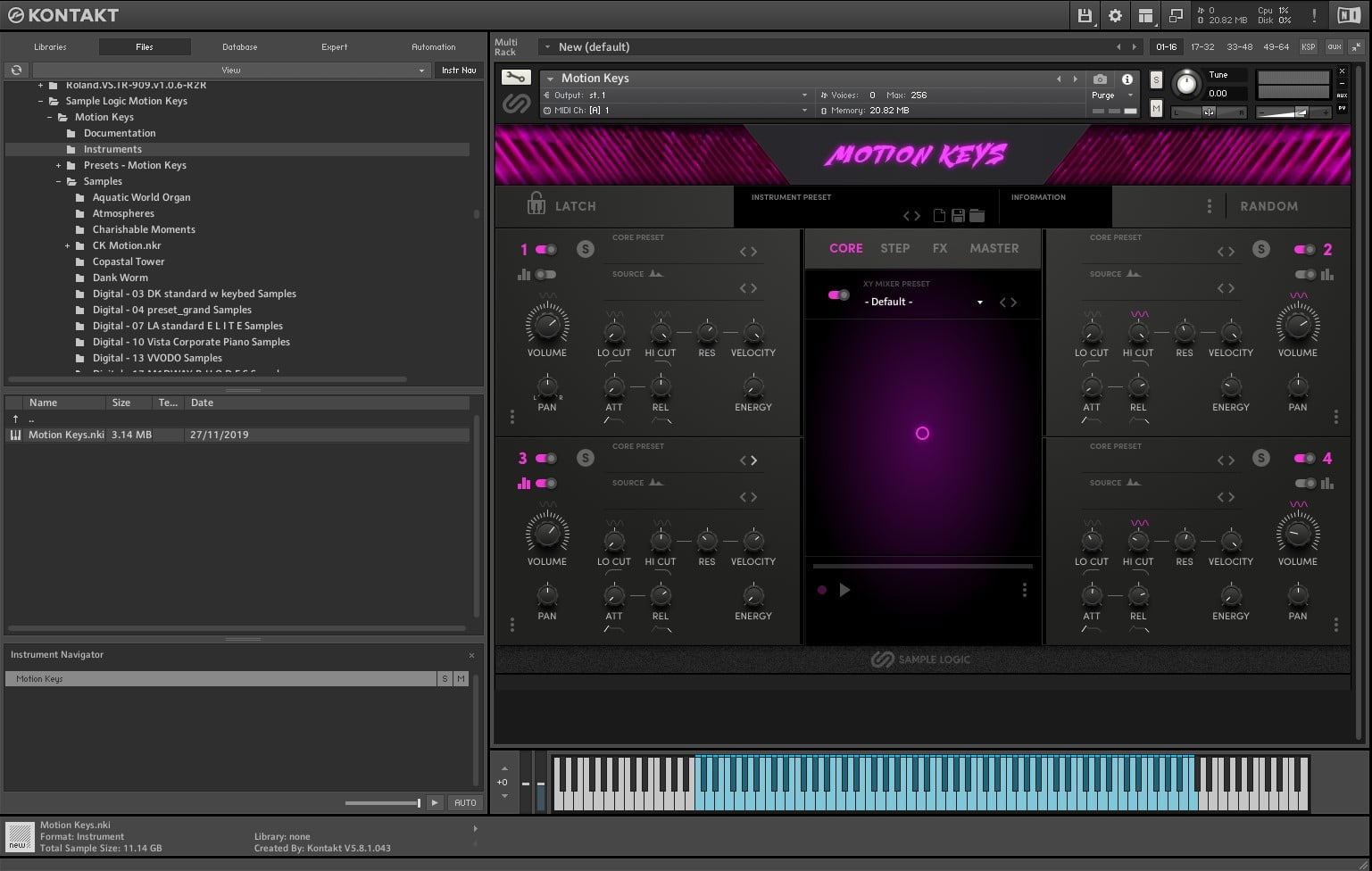Toggle core 3 step animator switch
Viewport: 1372px width, 871px height.
tap(546, 484)
